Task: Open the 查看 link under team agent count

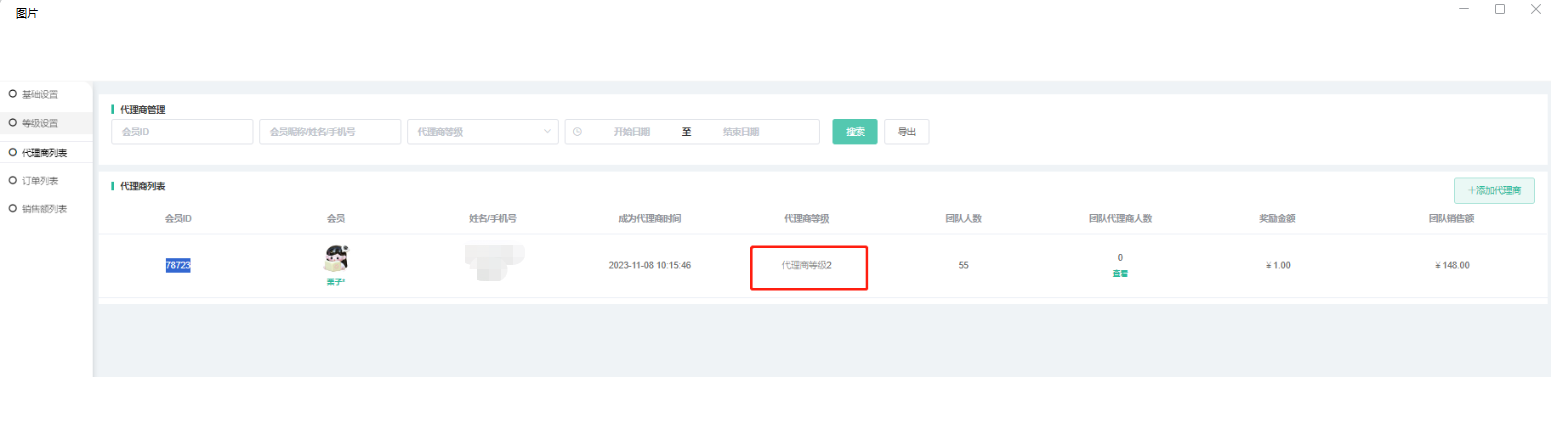Action: coord(1120,273)
